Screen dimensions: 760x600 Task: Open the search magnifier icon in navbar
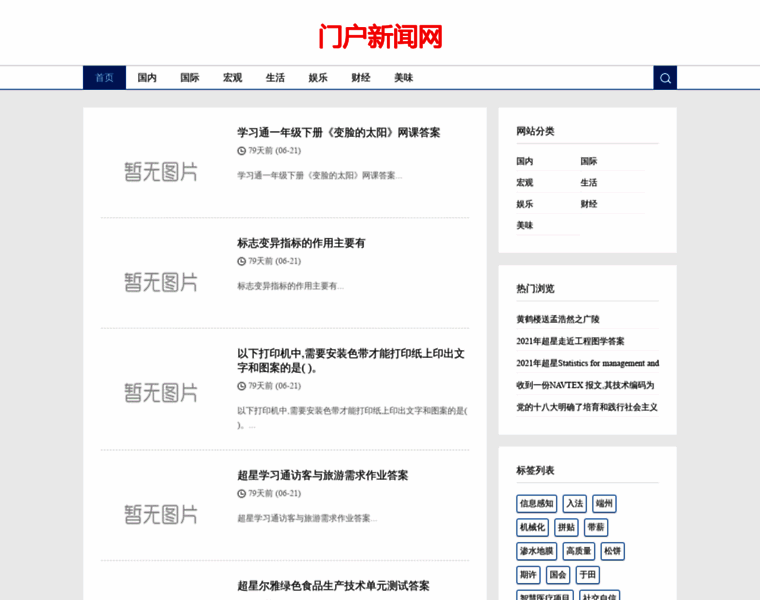pos(665,78)
